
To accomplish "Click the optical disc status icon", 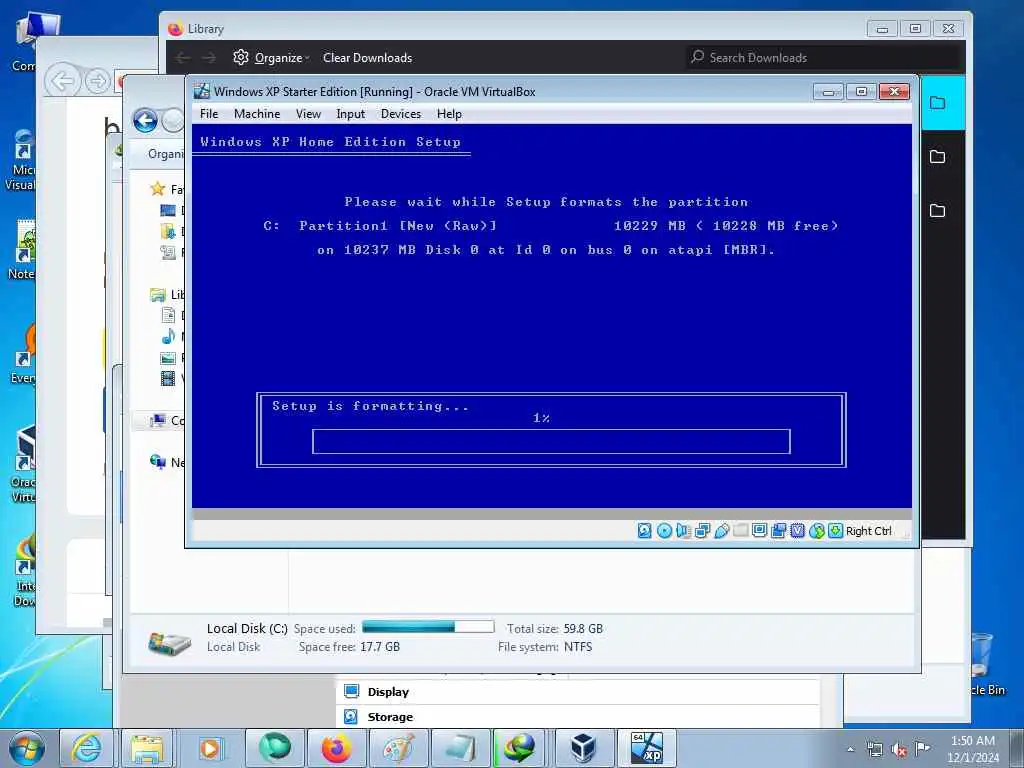I will (x=664, y=531).
